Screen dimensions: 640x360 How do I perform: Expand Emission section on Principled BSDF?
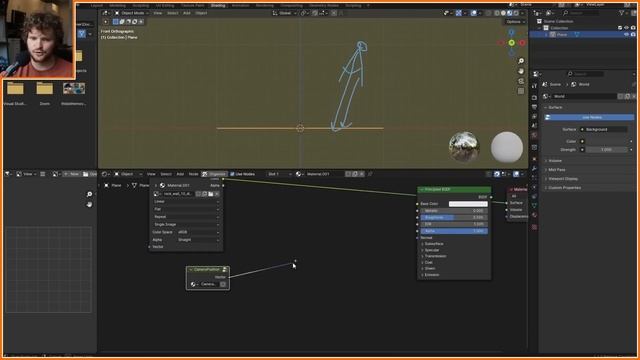click(x=431, y=275)
